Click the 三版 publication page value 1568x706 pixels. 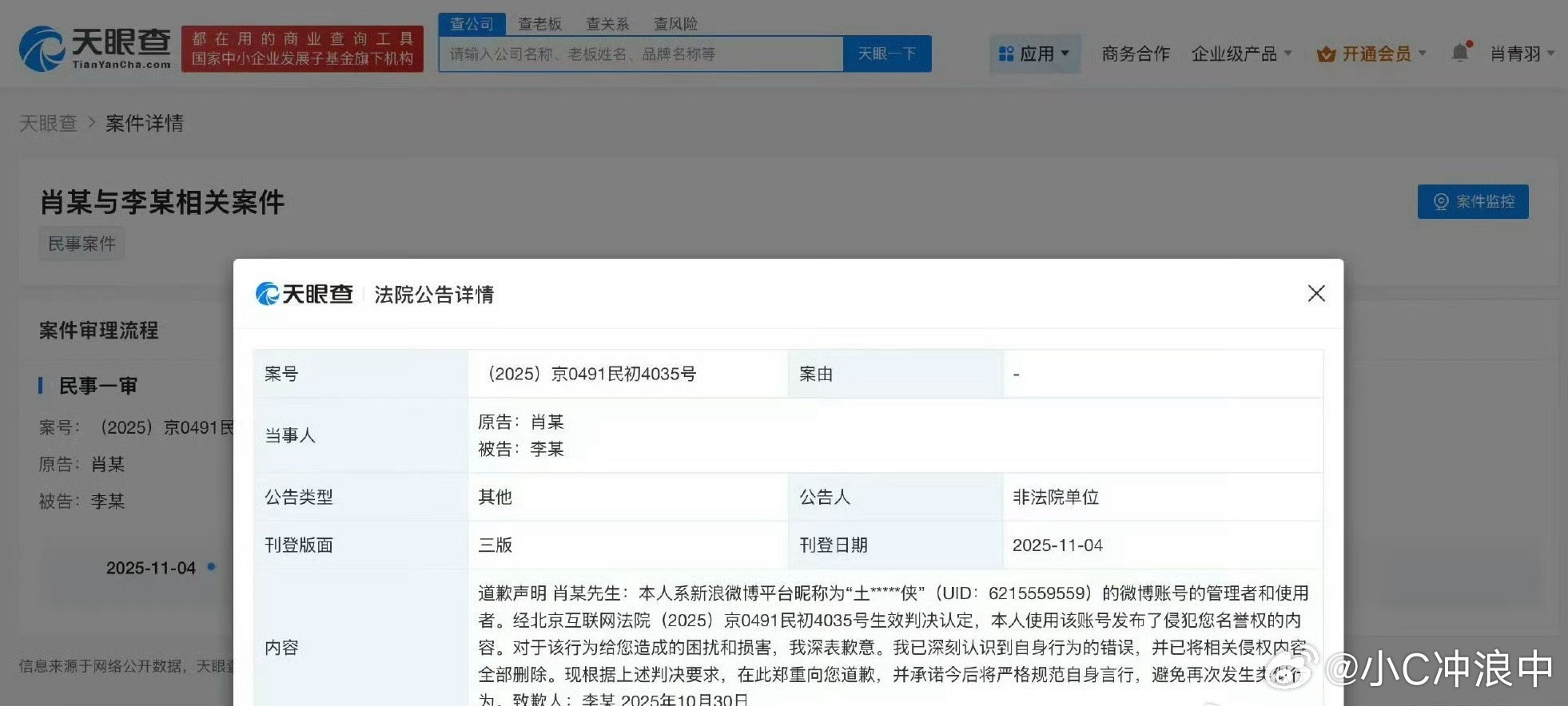point(495,545)
